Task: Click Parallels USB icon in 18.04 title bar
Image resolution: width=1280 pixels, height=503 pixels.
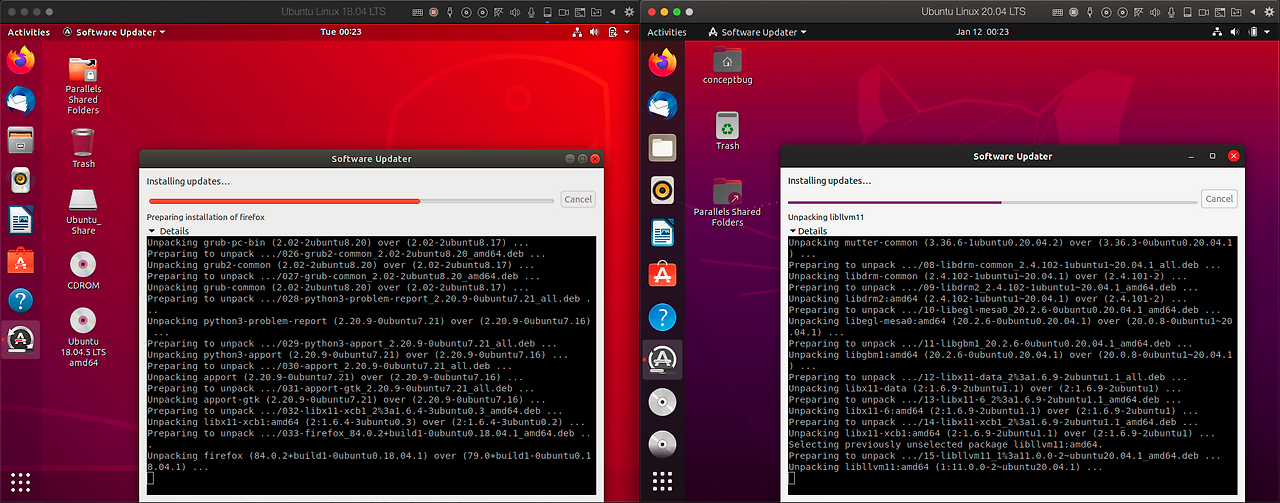Action: coord(449,12)
